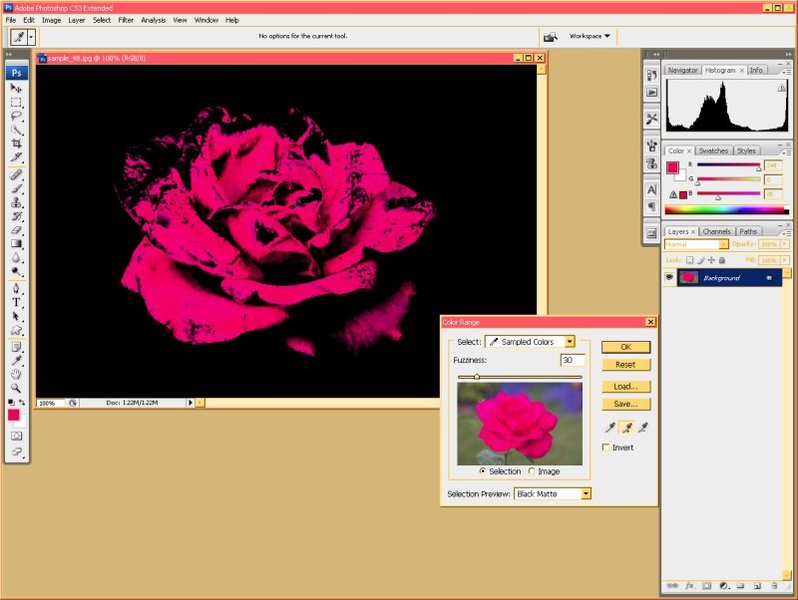Choose the Hand tool
Viewport: 798px width, 600px height.
[17, 374]
